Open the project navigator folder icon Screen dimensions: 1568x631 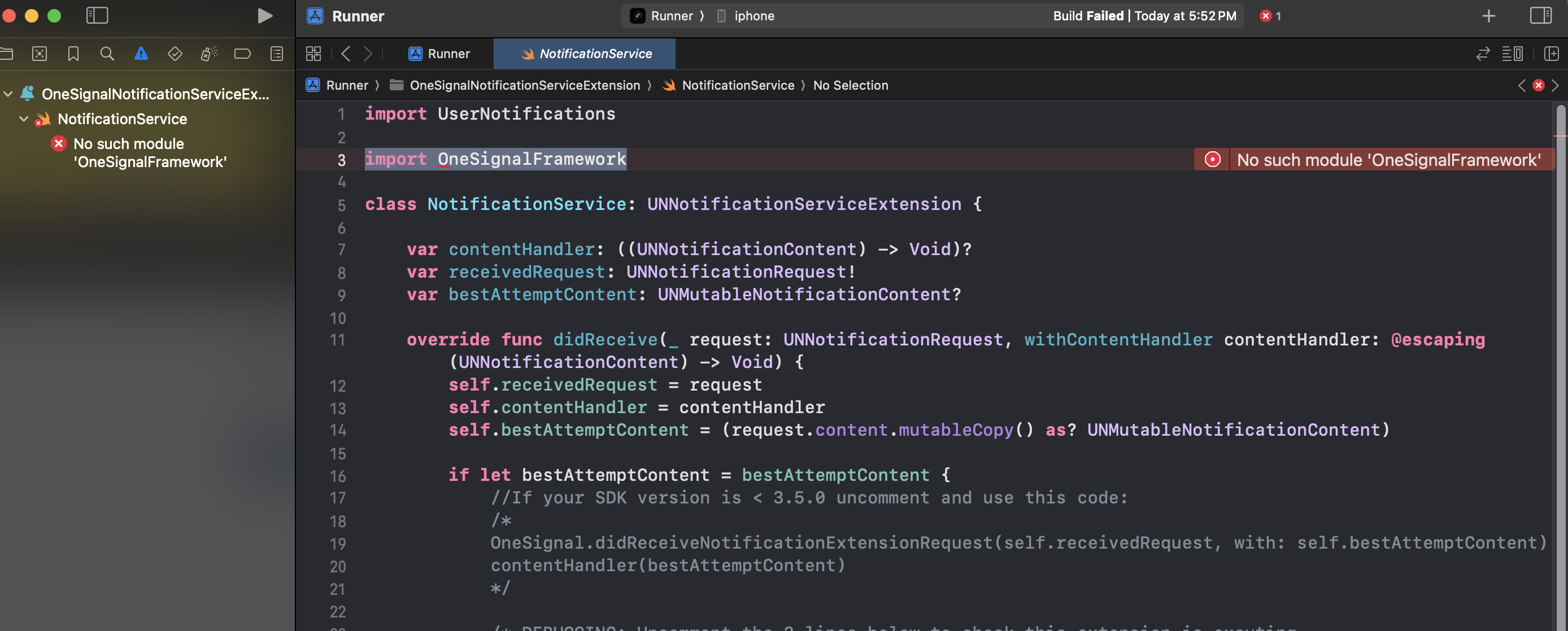[6, 54]
